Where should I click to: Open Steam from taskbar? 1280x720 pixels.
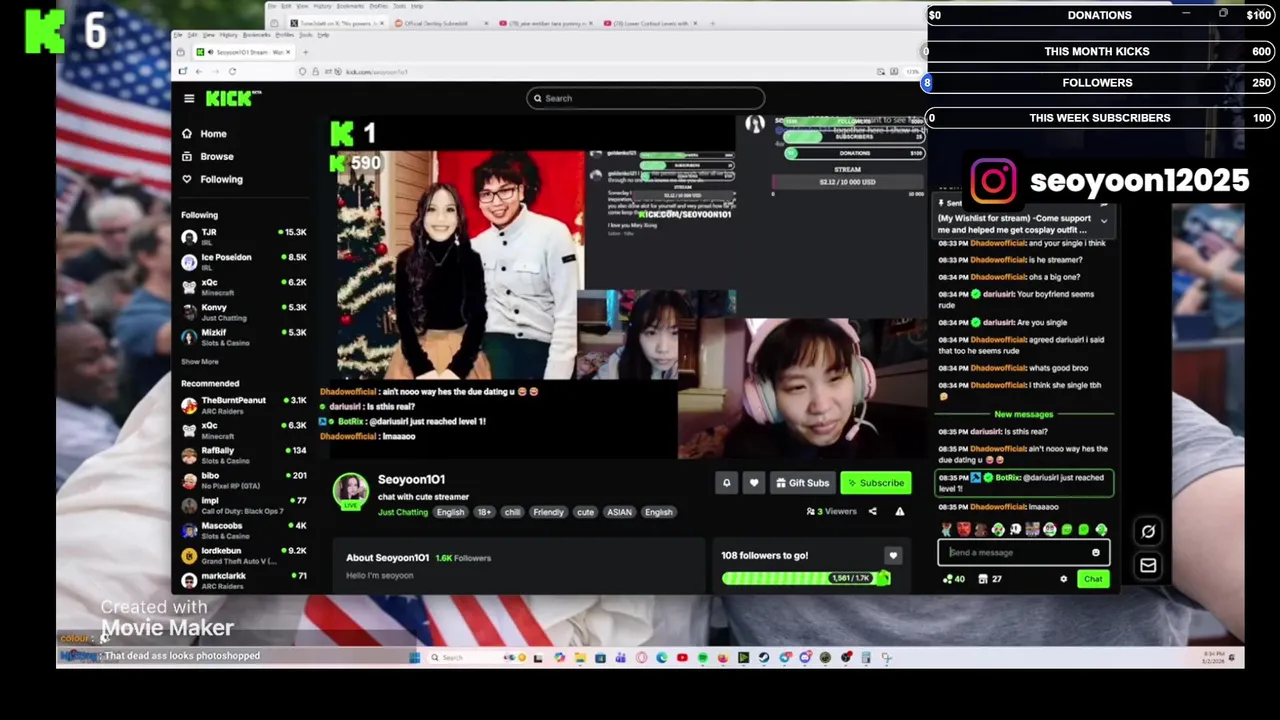pos(764,658)
